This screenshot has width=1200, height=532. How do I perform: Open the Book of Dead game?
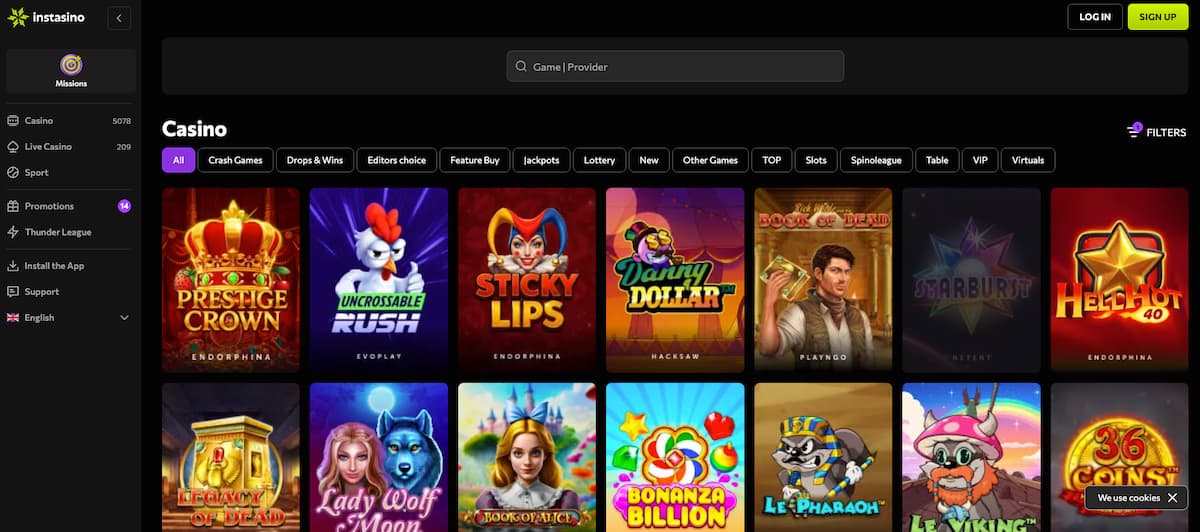point(823,280)
